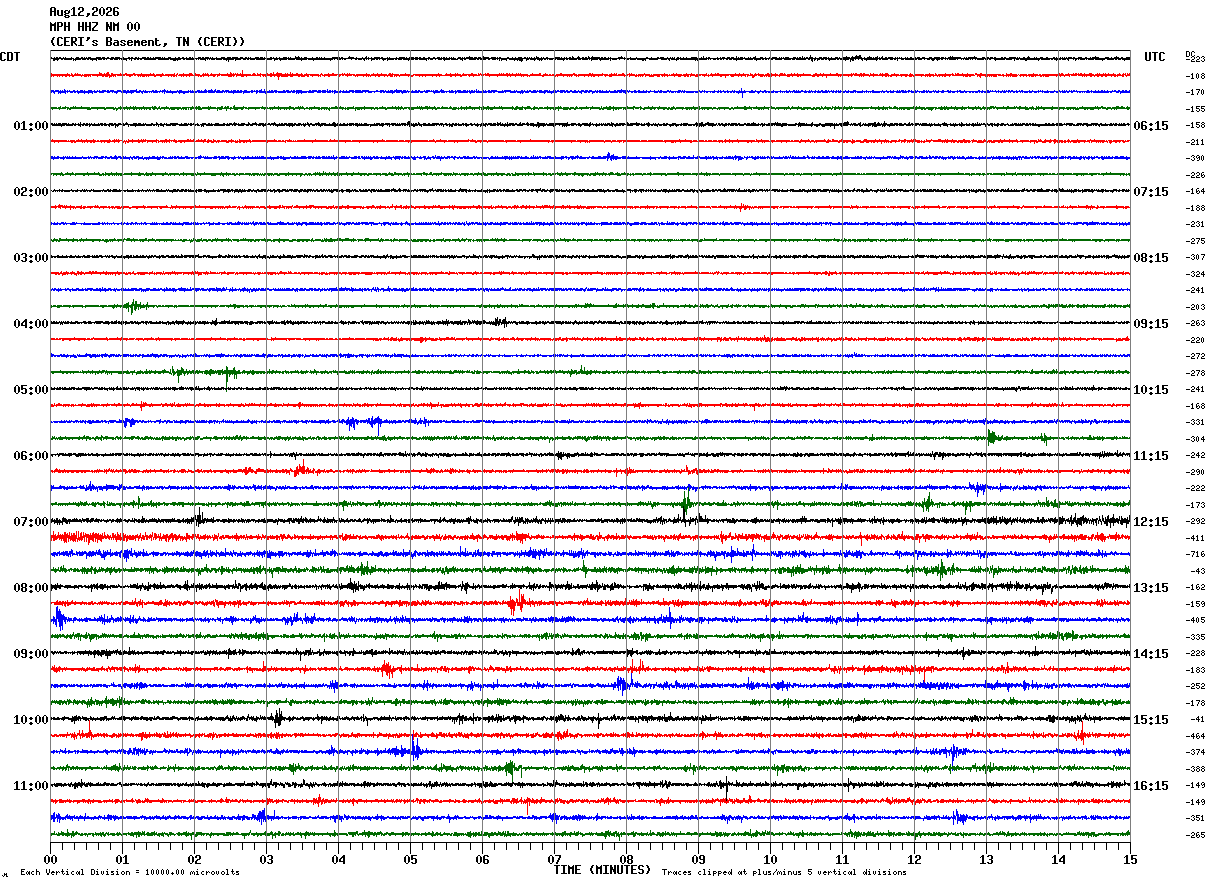1210x886 pixels.
Task: Click the 15:15 UTC time label
Action: point(1151,720)
